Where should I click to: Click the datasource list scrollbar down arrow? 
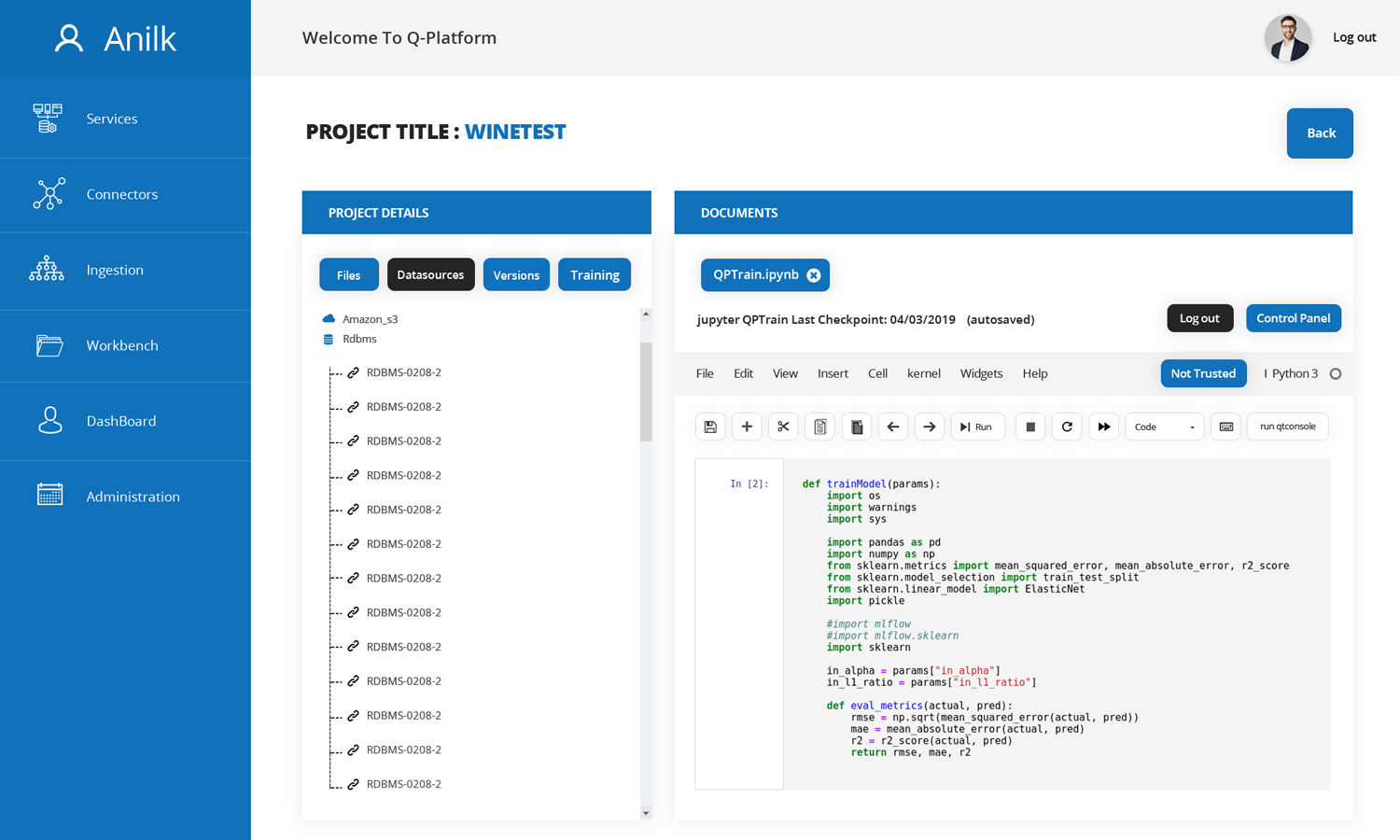click(646, 813)
